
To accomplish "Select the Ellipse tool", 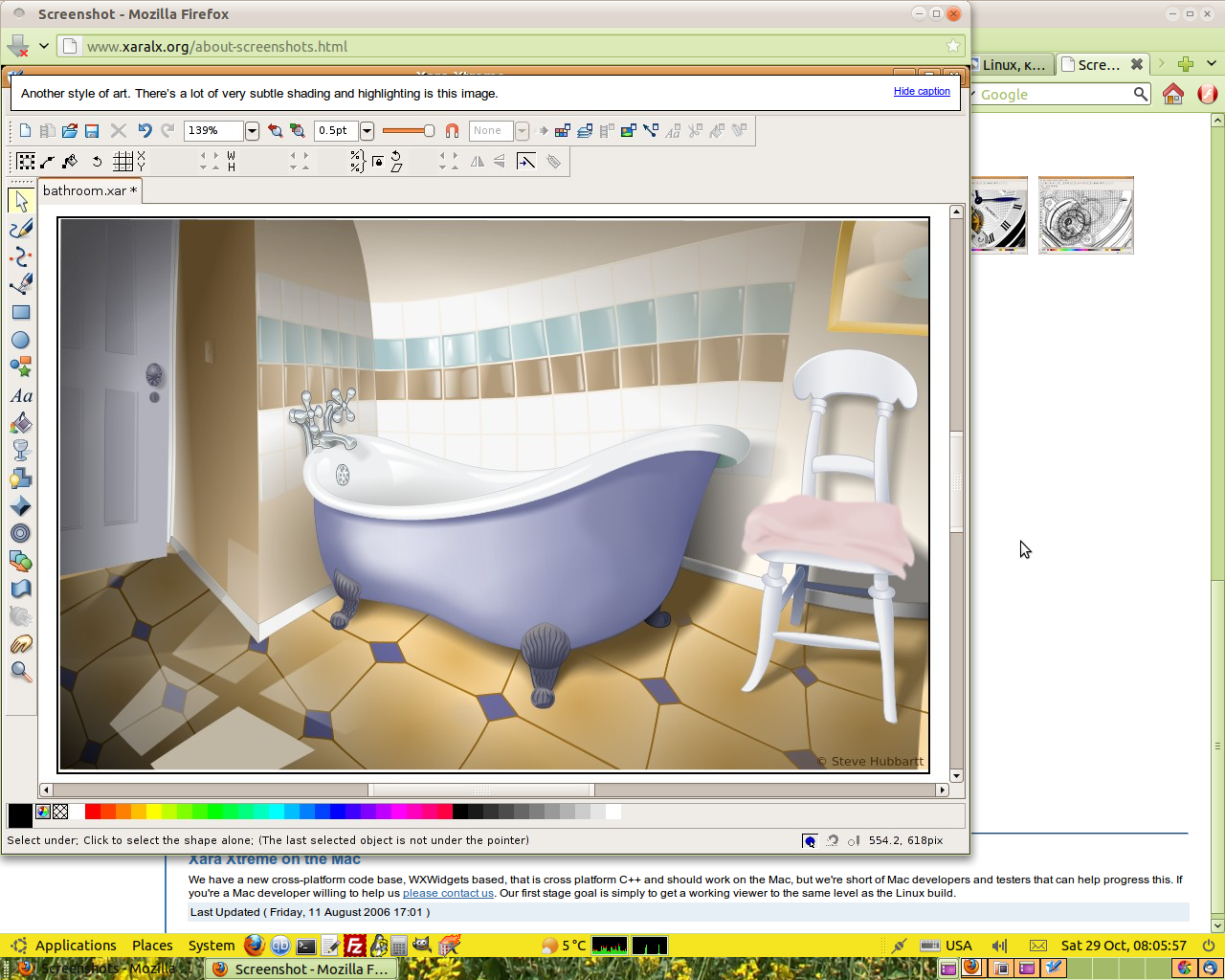I will pos(21,340).
